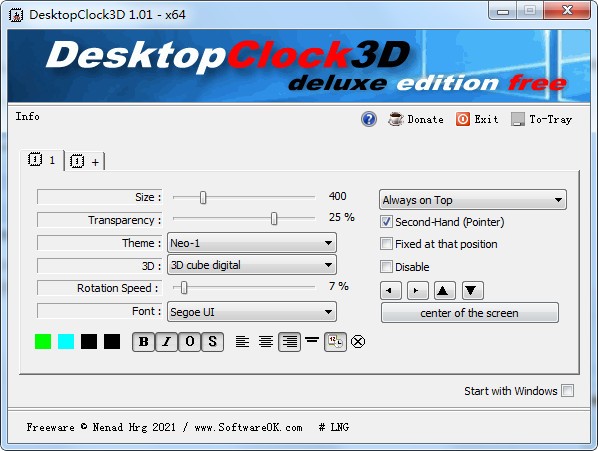This screenshot has height=451, width=598.
Task: Toggle Shadow font style button (S)
Action: coord(212,342)
